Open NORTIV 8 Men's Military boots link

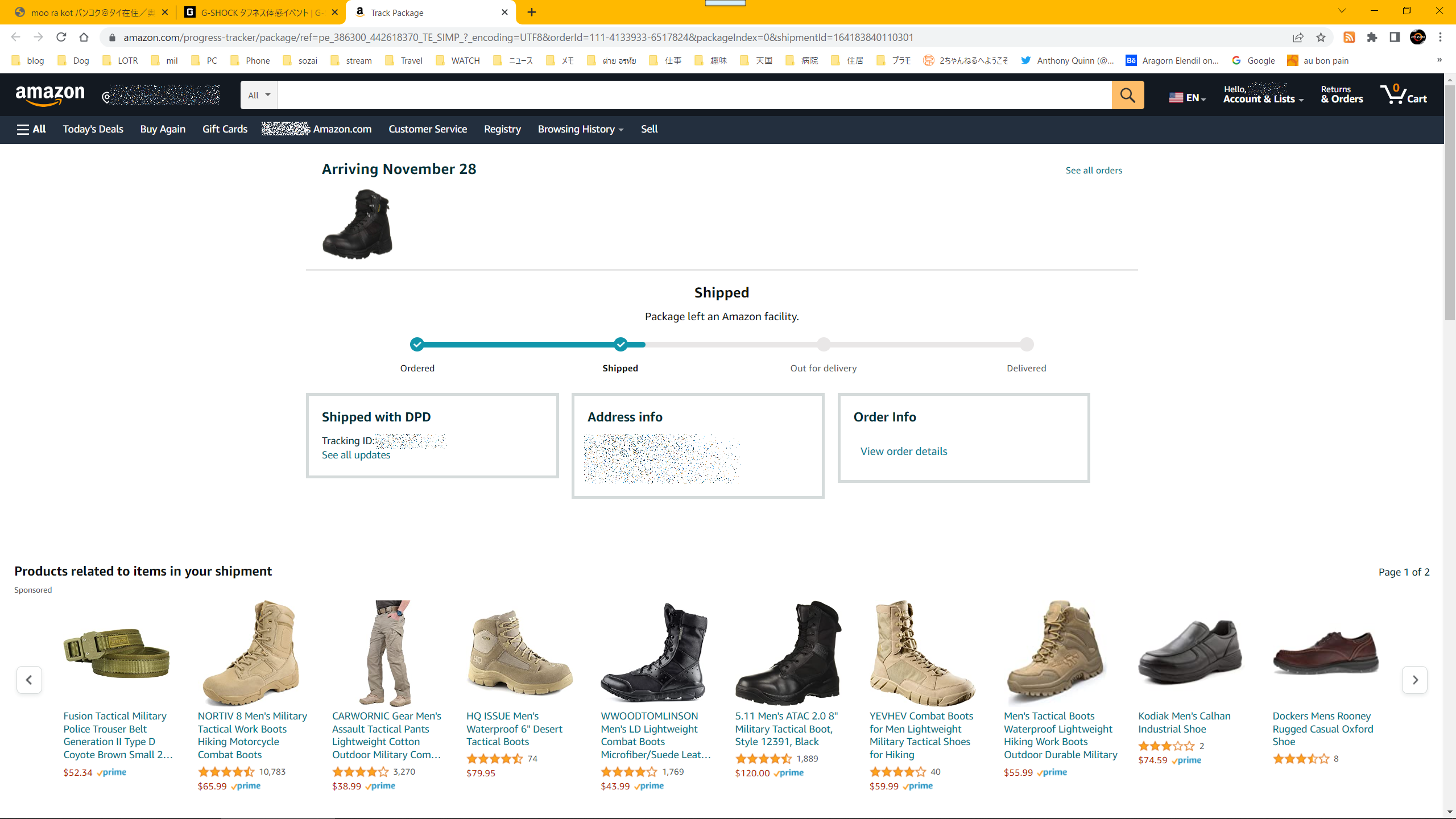click(252, 735)
